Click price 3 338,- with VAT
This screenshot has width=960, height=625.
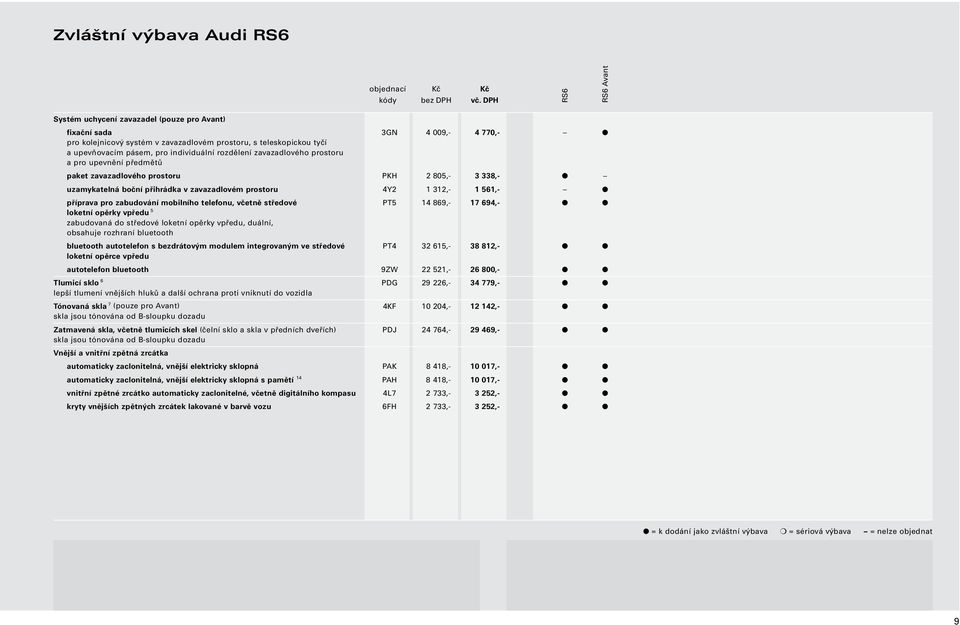pos(487,176)
